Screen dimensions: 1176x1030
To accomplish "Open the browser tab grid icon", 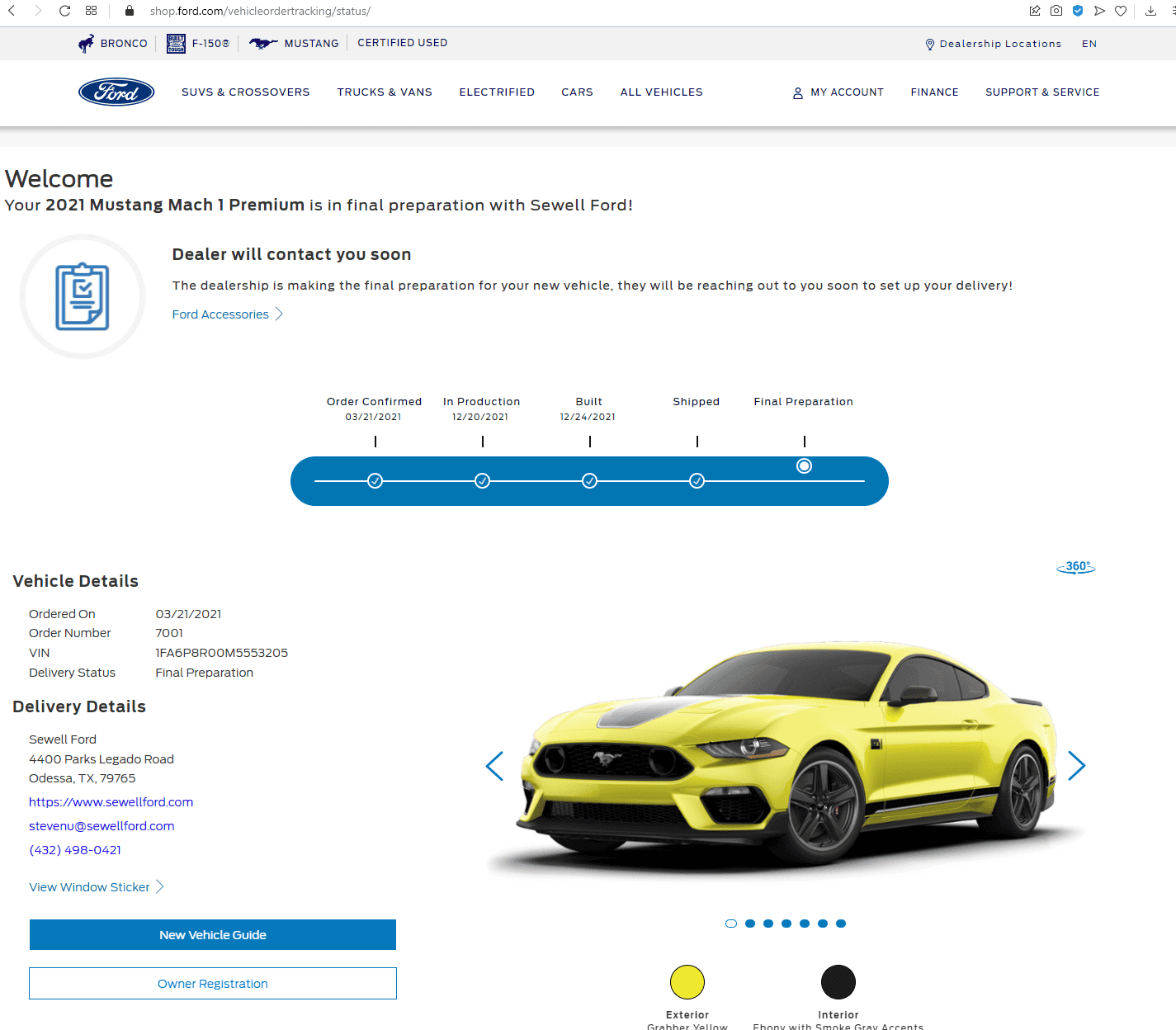I will pyautogui.click(x=91, y=11).
